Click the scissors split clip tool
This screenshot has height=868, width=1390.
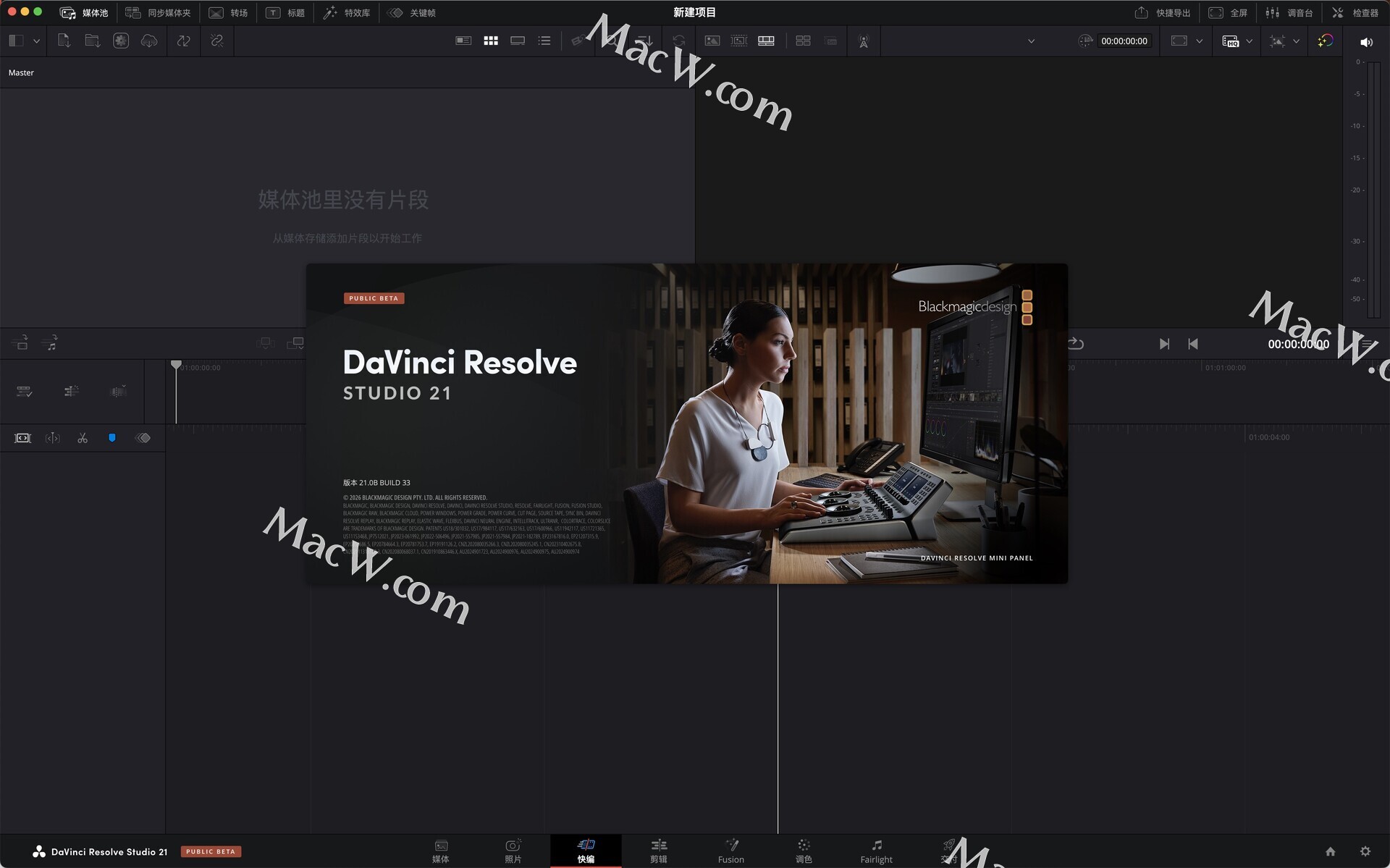[83, 438]
